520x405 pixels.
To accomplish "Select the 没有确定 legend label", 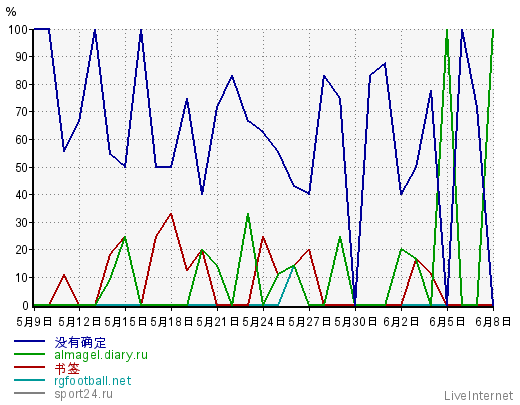I will [80, 342].
